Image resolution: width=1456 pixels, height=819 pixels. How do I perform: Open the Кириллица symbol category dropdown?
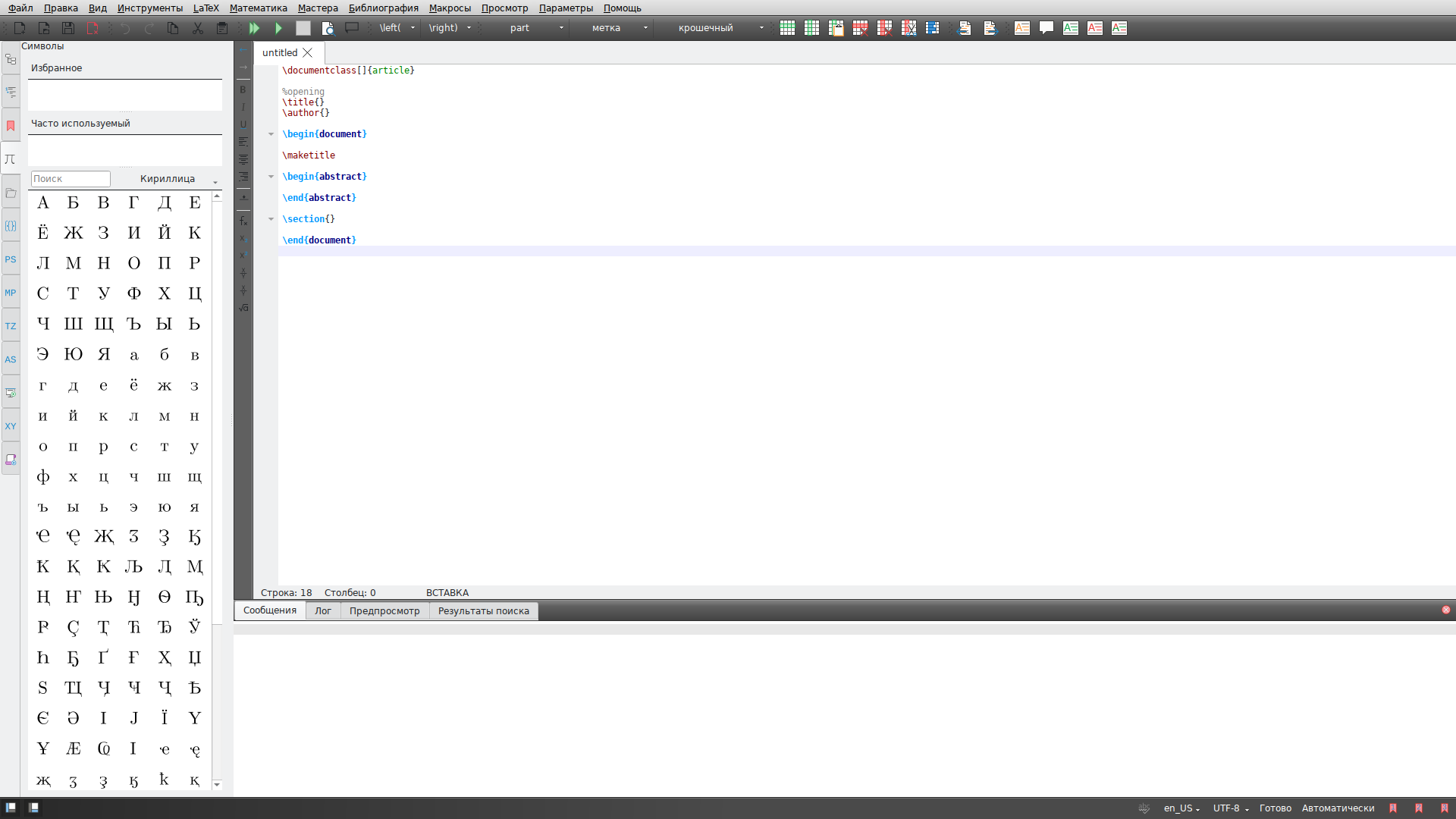tap(179, 179)
